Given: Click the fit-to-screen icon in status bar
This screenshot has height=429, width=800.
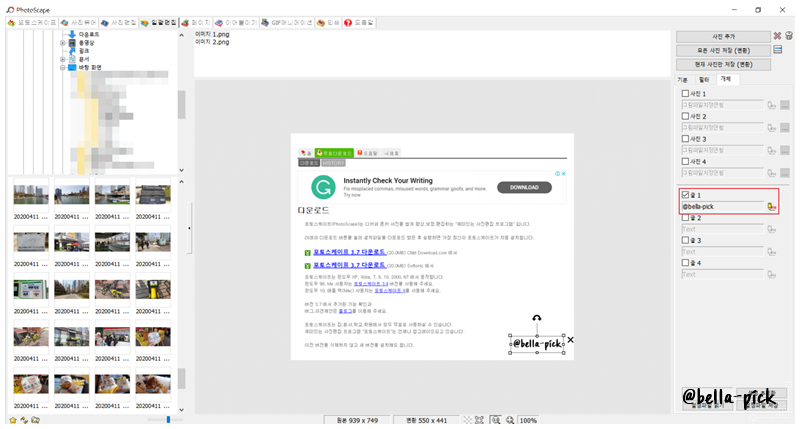Looking at the screenshot, I should [x=479, y=420].
